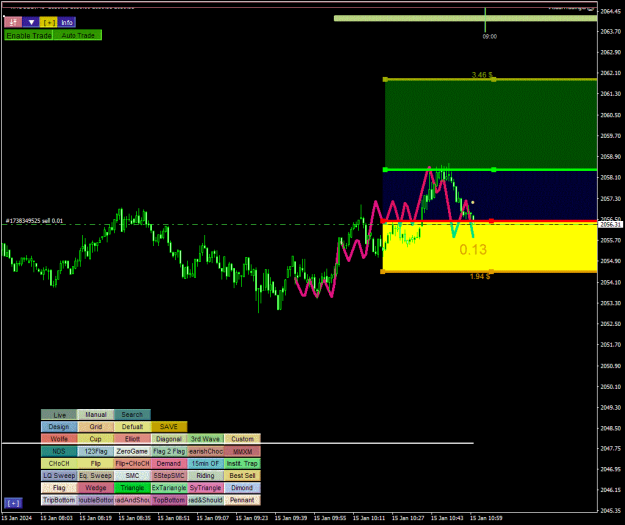Select the 5StepSMC pattern
The width and height of the screenshot is (625, 525).
[x=169, y=476]
